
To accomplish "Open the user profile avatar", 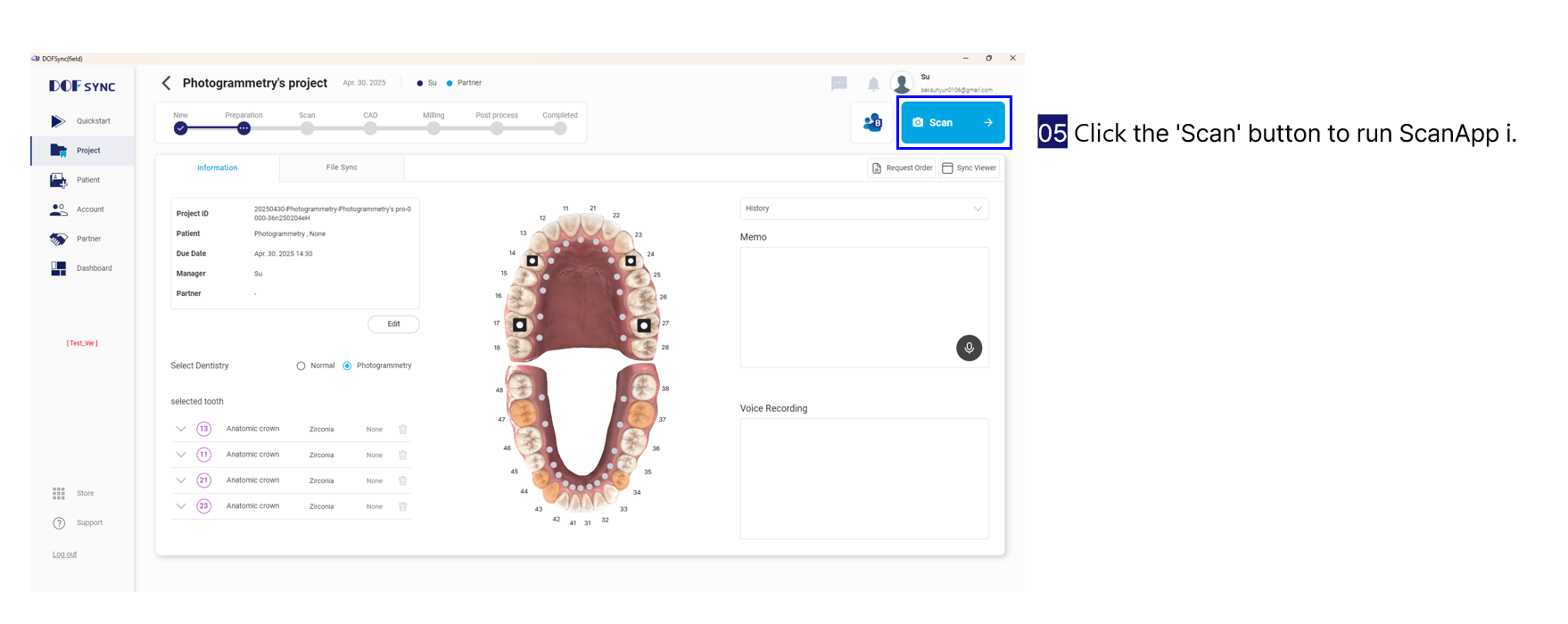I will click(x=902, y=84).
